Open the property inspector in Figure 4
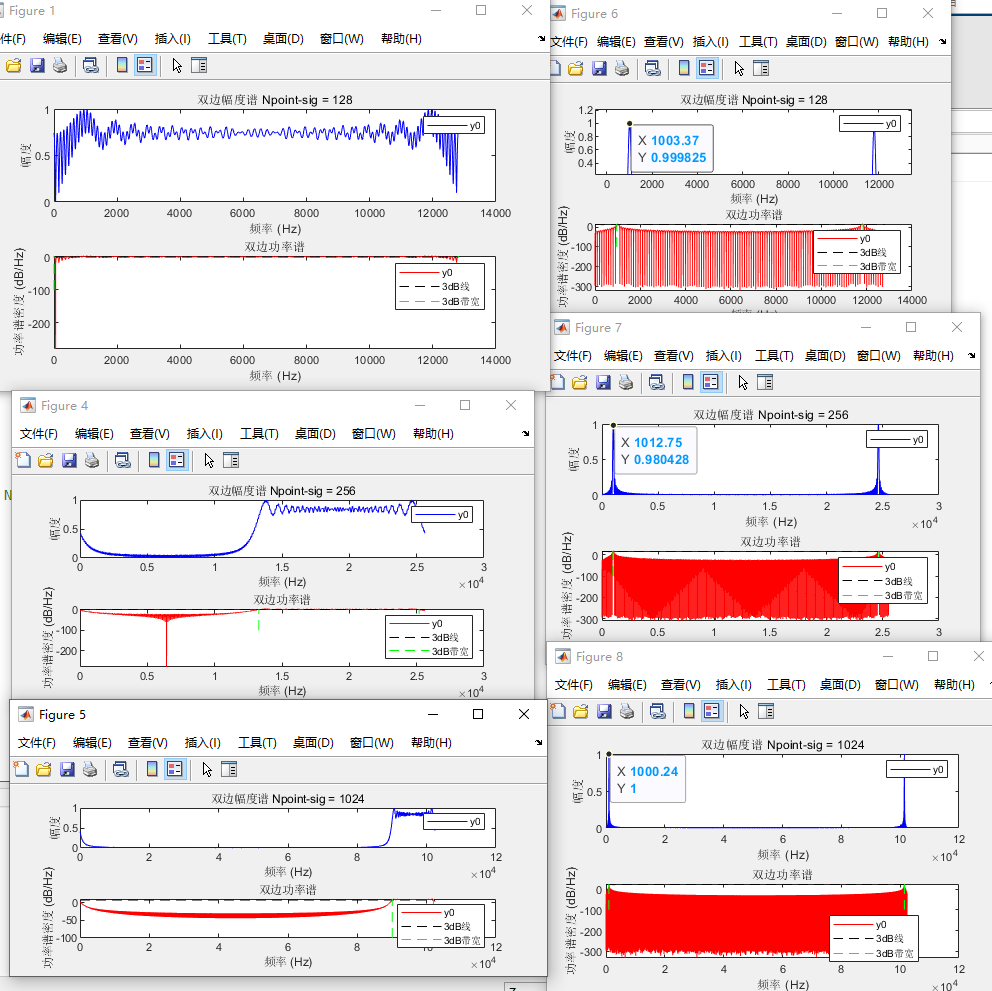 [231, 460]
